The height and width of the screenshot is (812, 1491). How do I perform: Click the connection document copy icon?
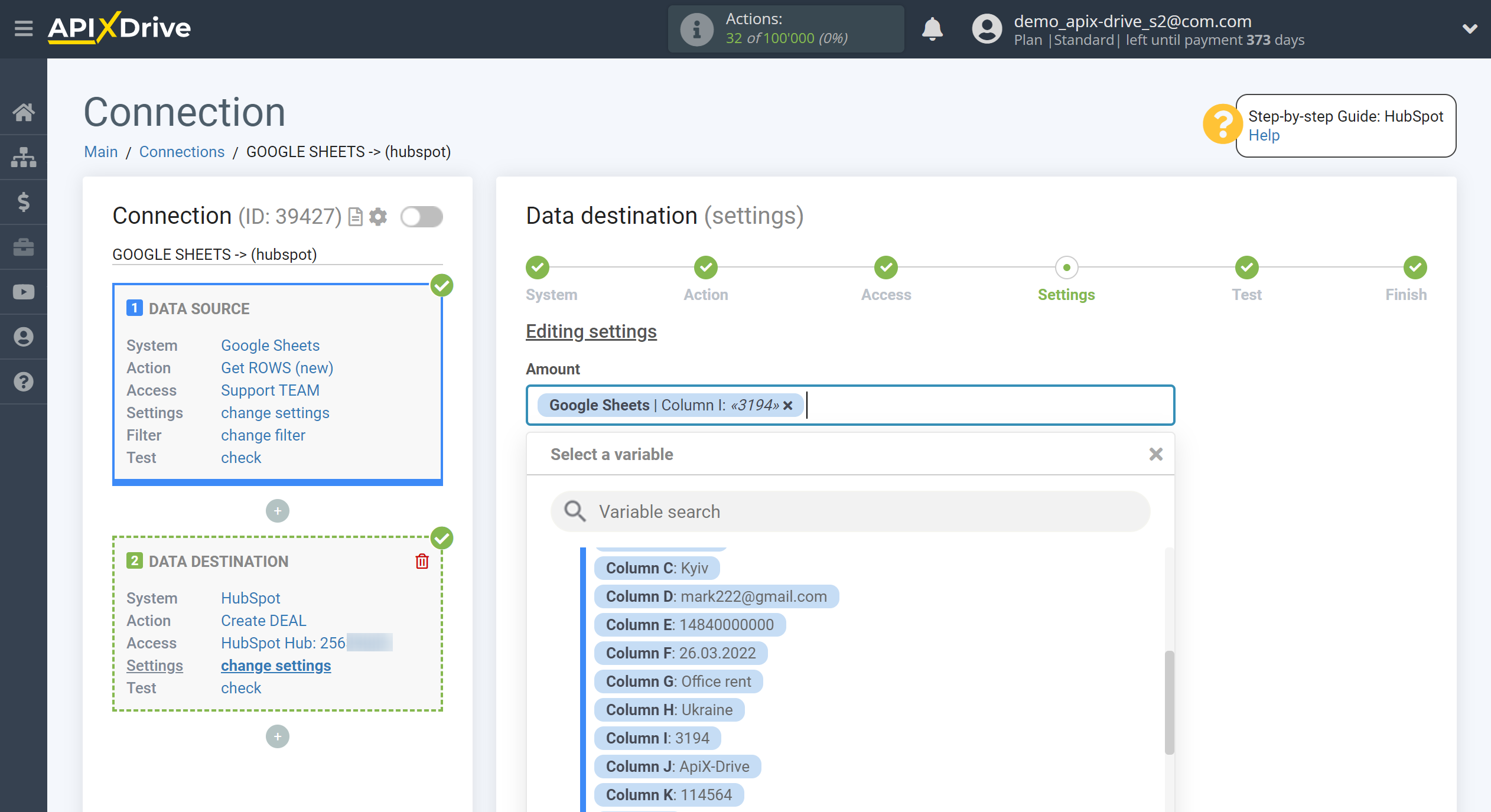[x=356, y=217]
